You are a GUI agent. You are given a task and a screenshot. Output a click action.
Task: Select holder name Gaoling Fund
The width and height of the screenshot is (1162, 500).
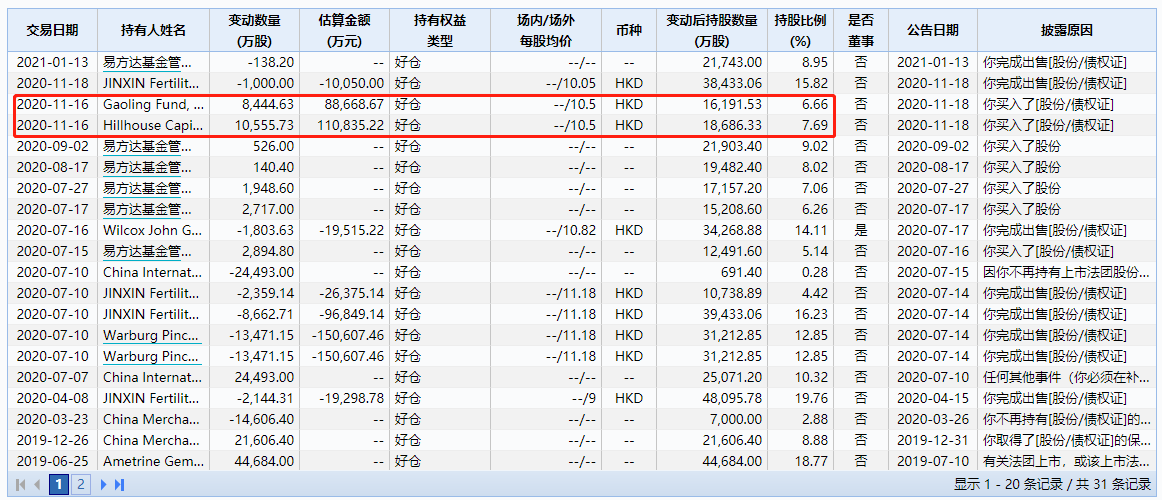pyautogui.click(x=152, y=104)
